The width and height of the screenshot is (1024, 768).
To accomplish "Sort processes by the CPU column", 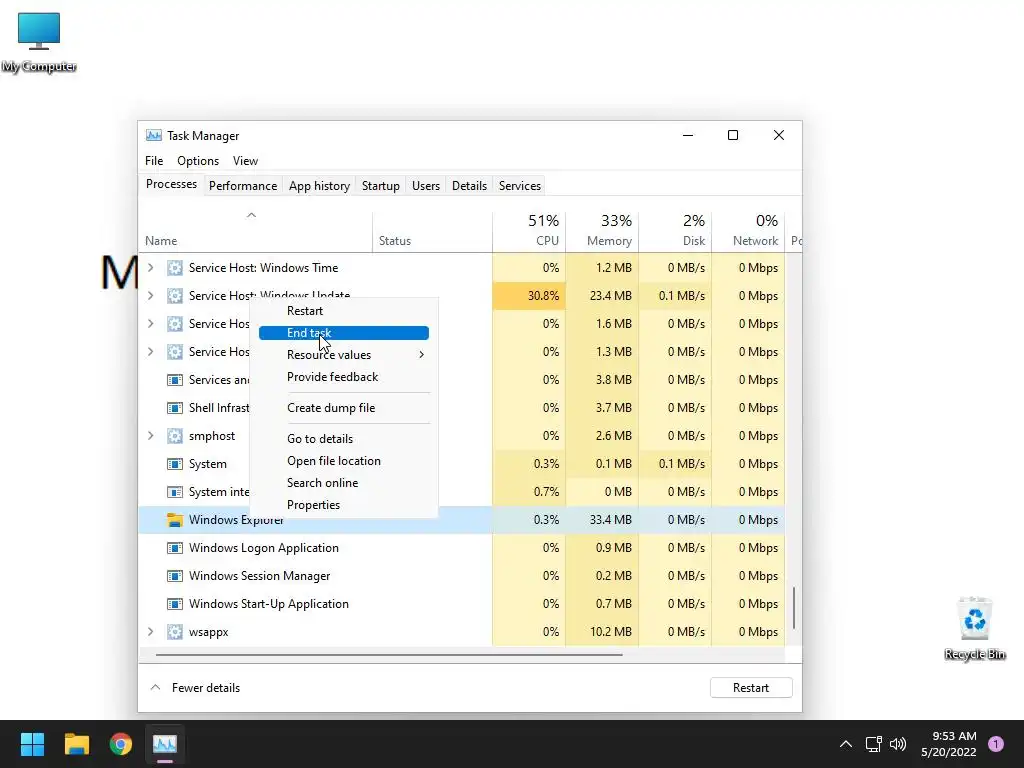I will coord(529,231).
